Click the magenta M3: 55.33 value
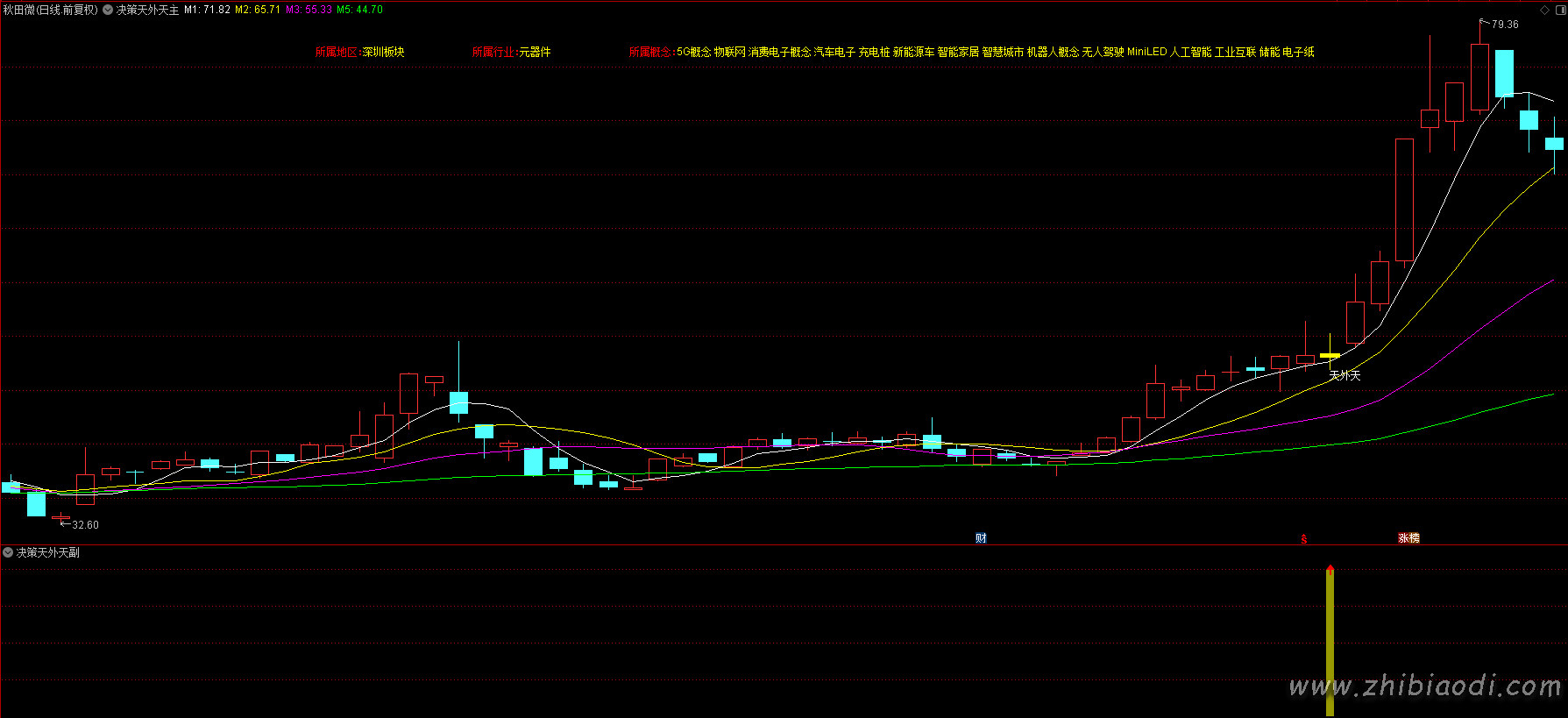 309,10
